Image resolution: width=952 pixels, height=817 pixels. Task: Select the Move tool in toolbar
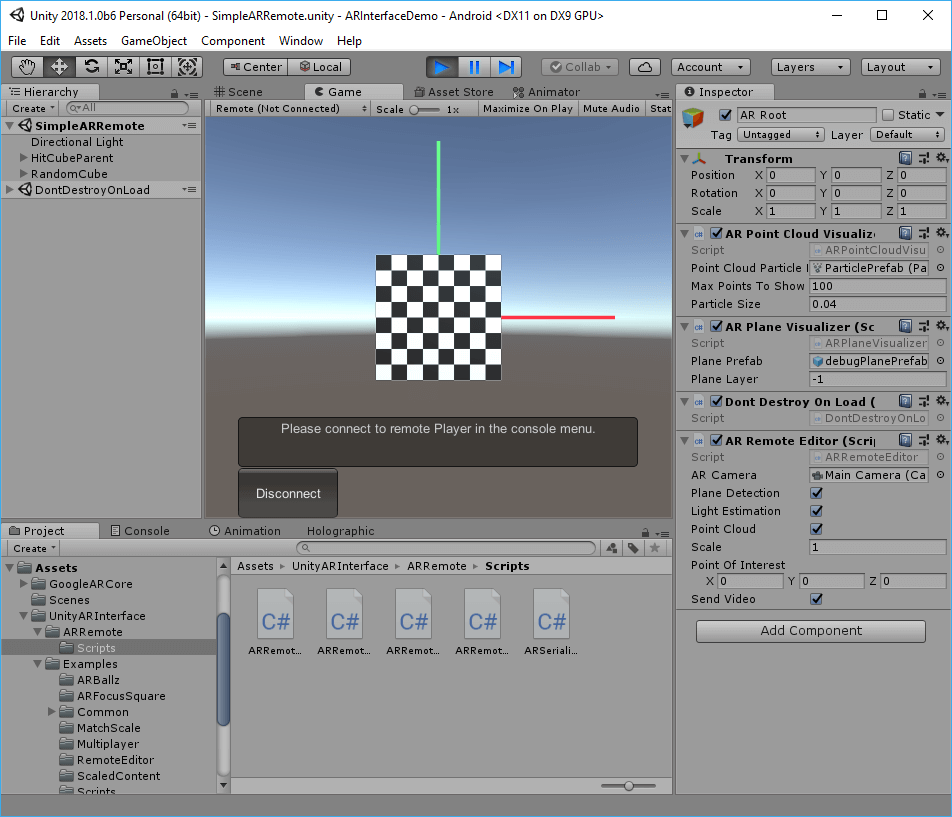coord(59,67)
